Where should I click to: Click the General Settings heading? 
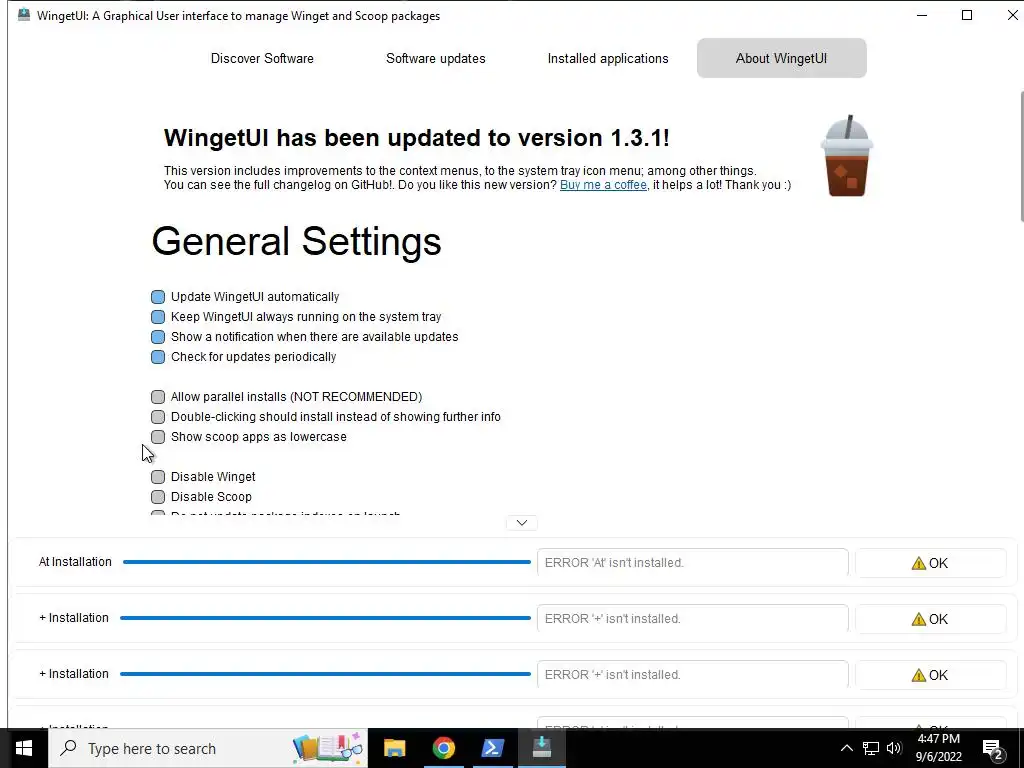(296, 242)
